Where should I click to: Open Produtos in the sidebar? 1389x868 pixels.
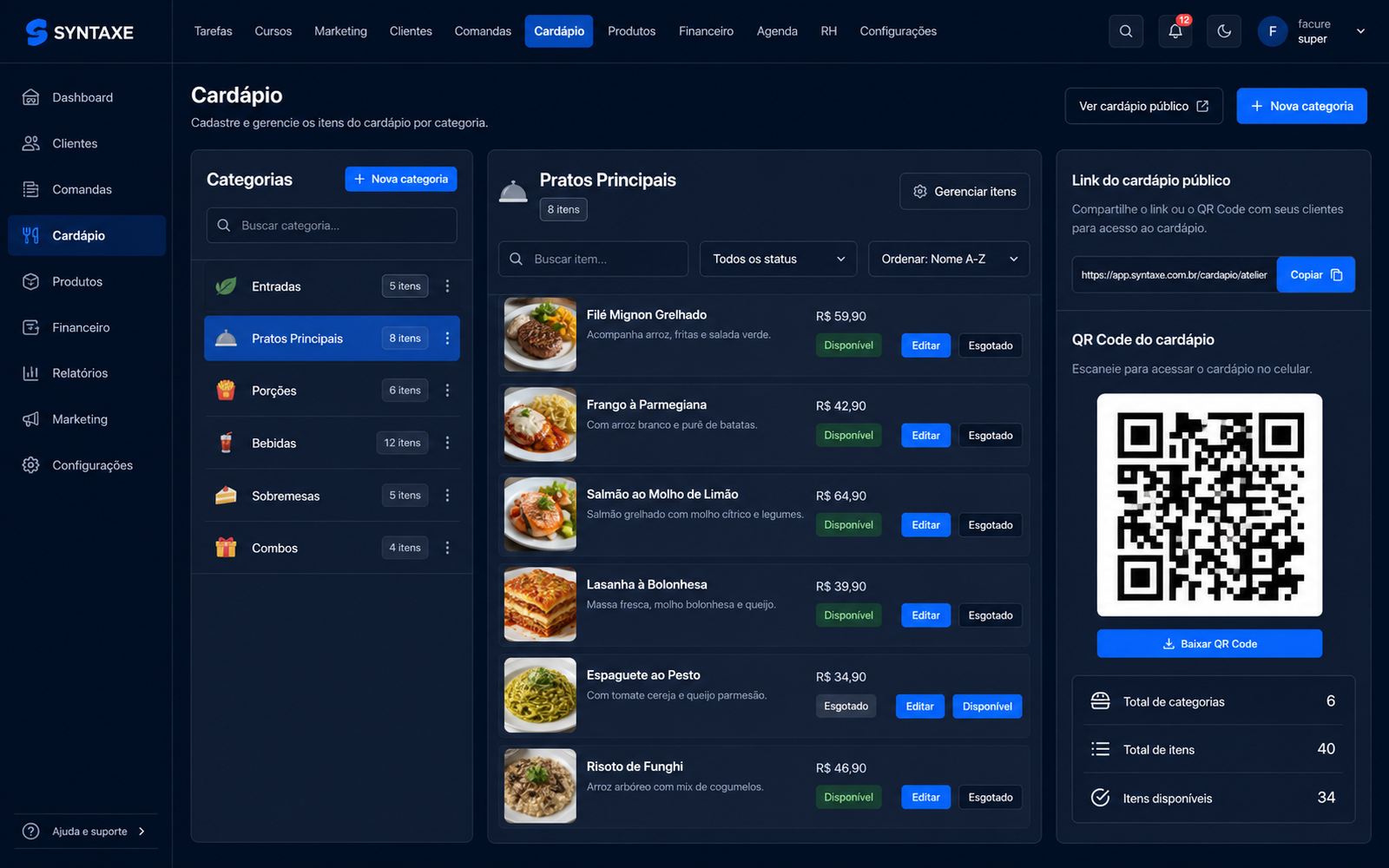pyautogui.click(x=87, y=281)
